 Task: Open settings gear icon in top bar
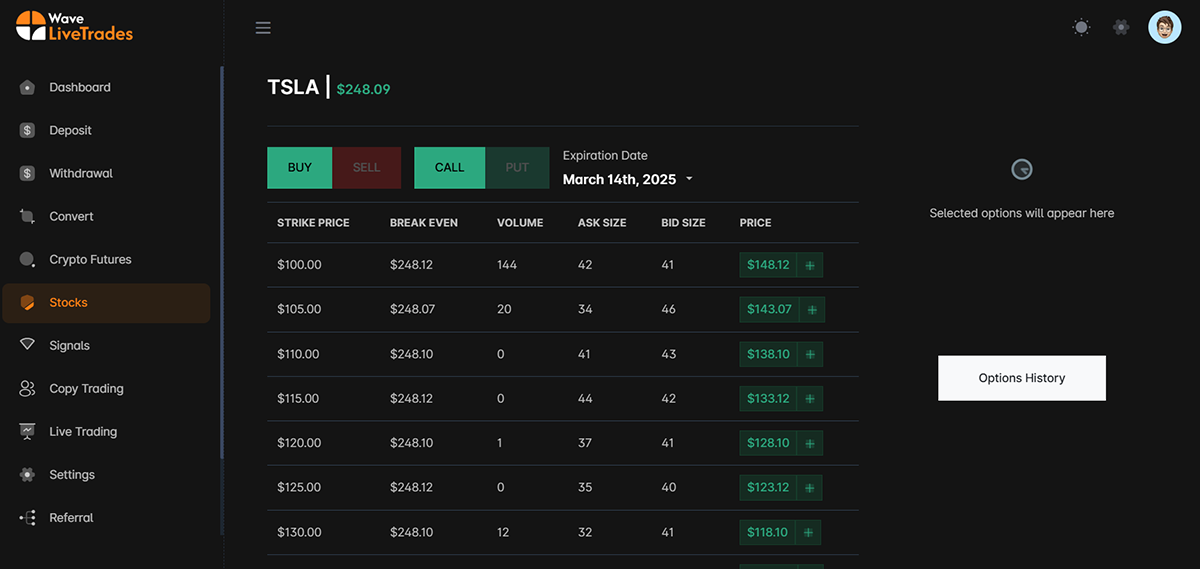point(1121,28)
